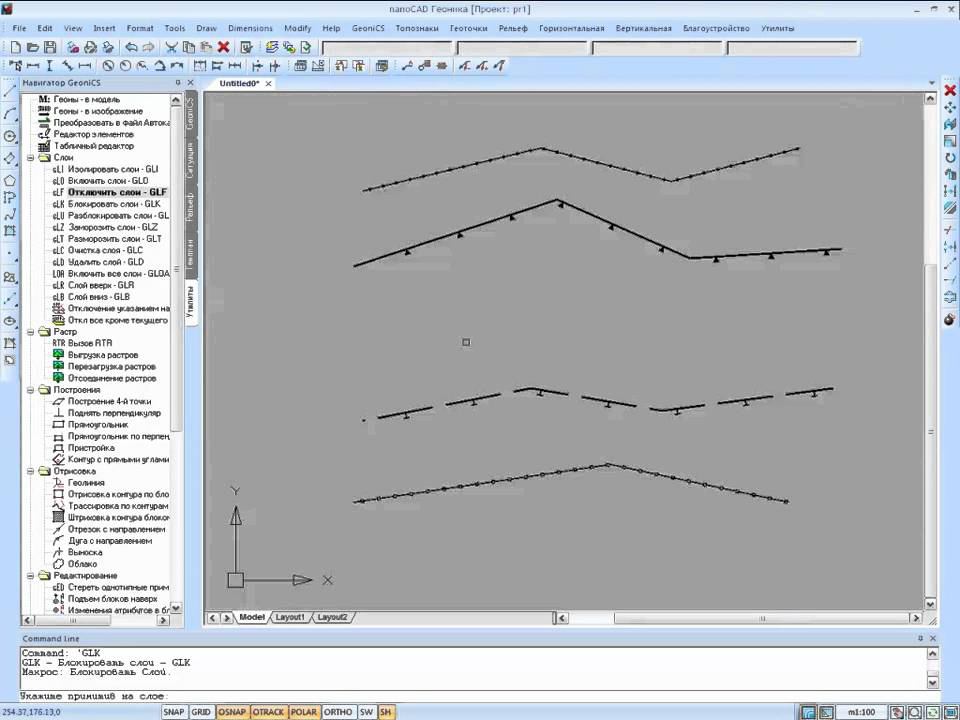Click the bomb Explode icon in right toolbar
Screen dimensions: 960x720
click(x=950, y=319)
